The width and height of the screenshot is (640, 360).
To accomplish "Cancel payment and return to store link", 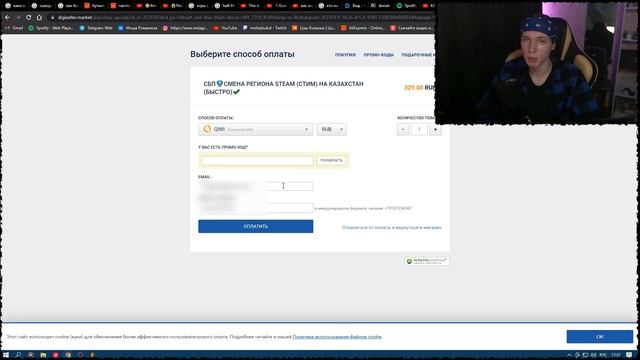I will click(392, 227).
